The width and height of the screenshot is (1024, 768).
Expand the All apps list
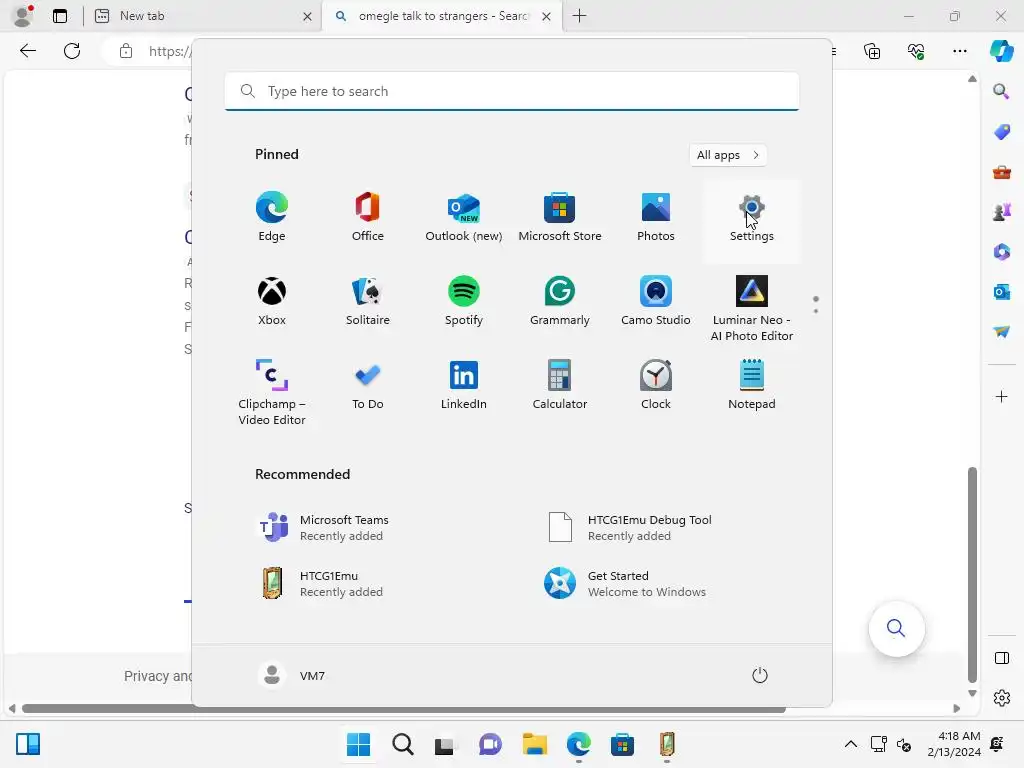pos(728,155)
